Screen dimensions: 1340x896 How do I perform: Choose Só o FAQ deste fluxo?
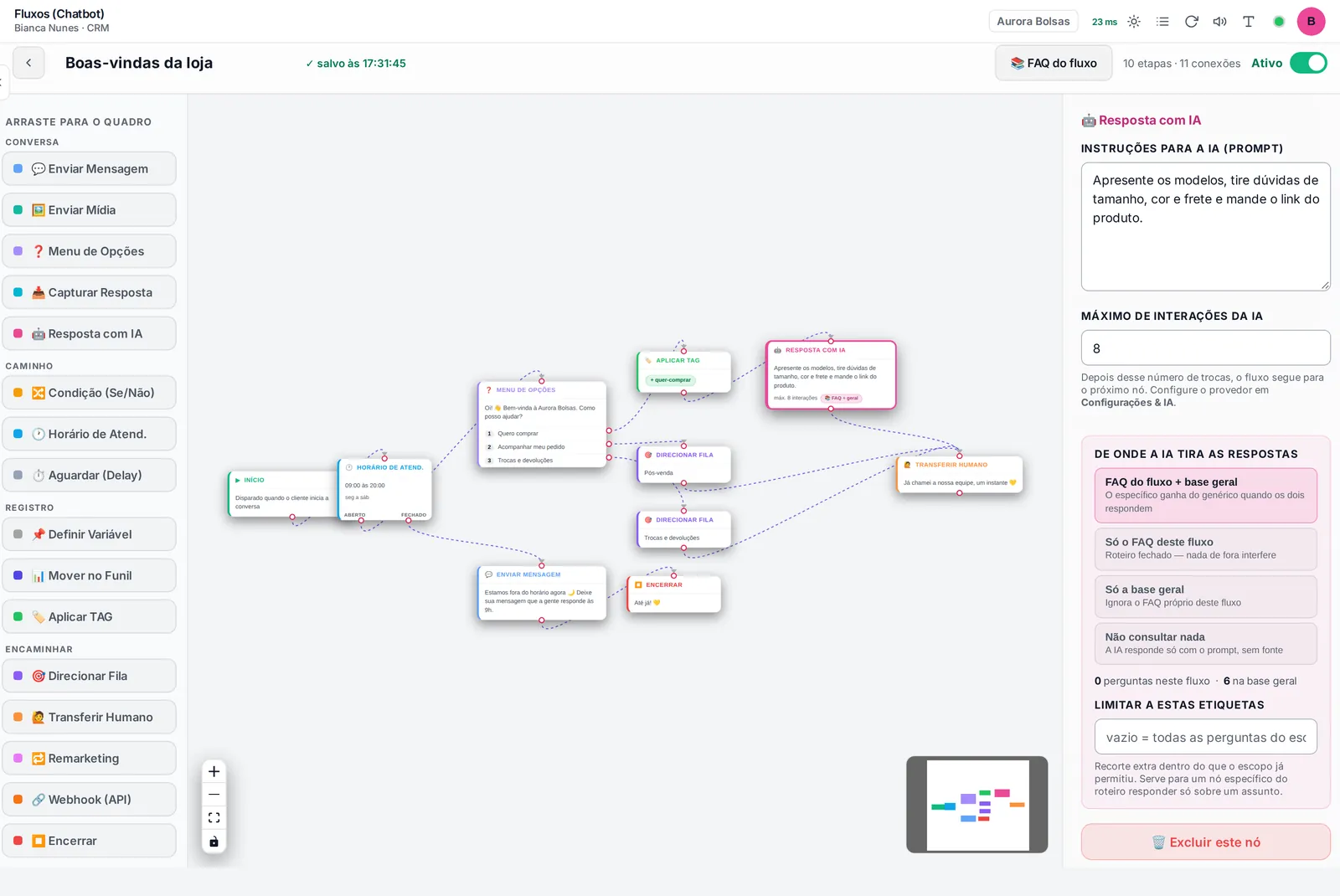[1205, 548]
